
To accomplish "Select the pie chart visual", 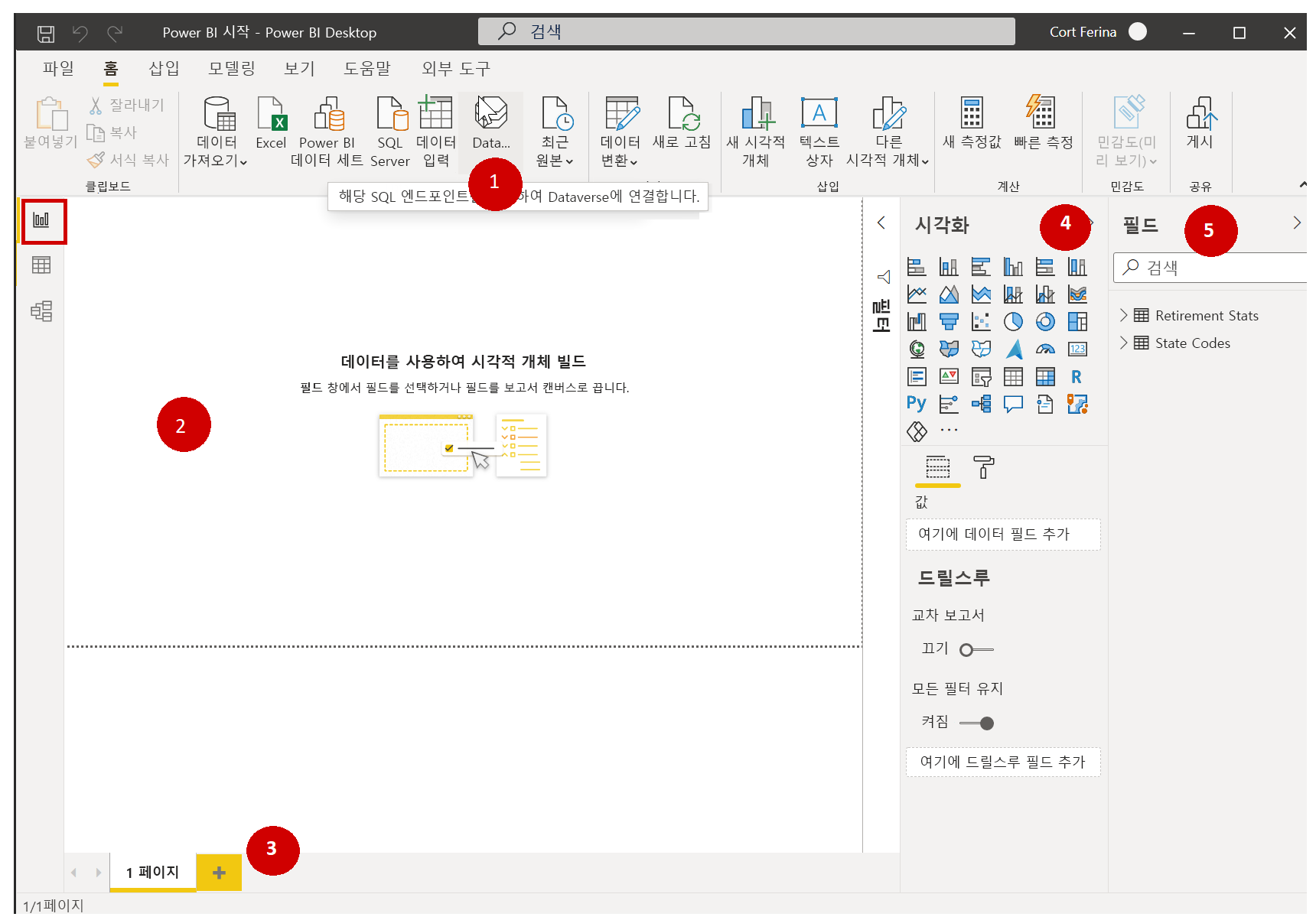I will coord(1013,322).
